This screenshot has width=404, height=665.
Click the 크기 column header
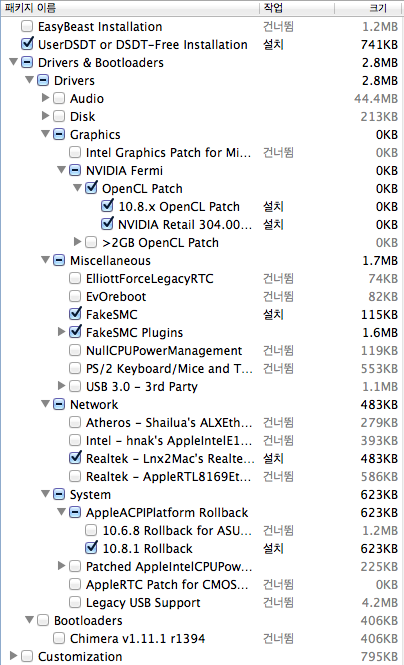click(x=369, y=8)
